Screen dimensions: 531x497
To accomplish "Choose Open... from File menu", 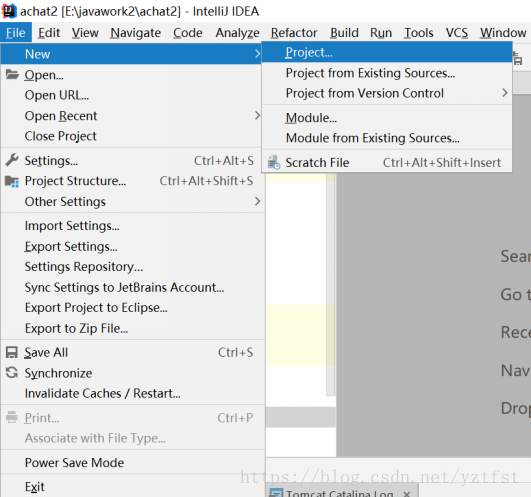I will [x=132, y=75].
